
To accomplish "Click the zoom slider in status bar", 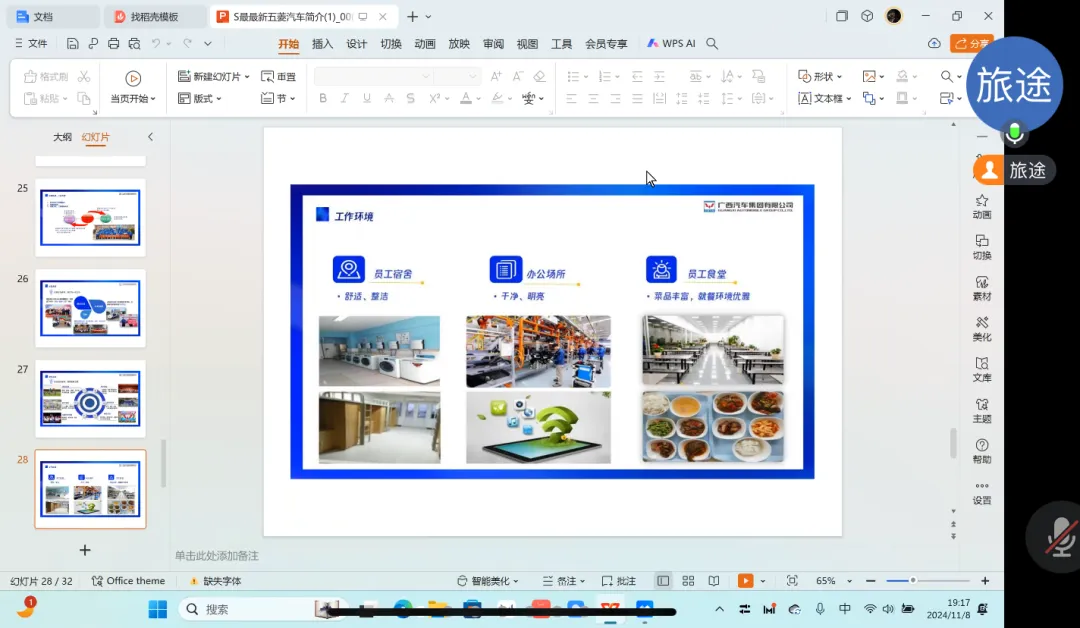I will [x=912, y=581].
